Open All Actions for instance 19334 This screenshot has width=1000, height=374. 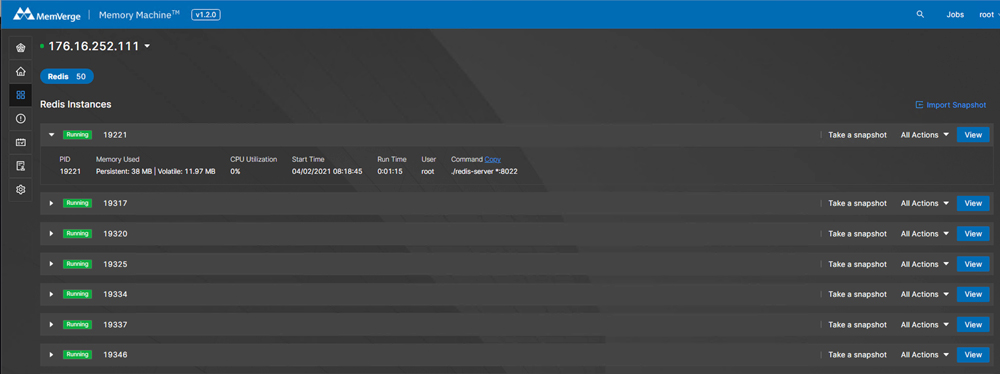pos(925,294)
